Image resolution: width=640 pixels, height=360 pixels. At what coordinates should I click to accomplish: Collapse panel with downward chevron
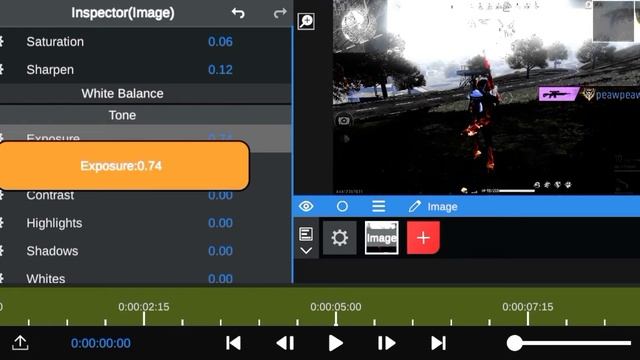[x=306, y=251]
